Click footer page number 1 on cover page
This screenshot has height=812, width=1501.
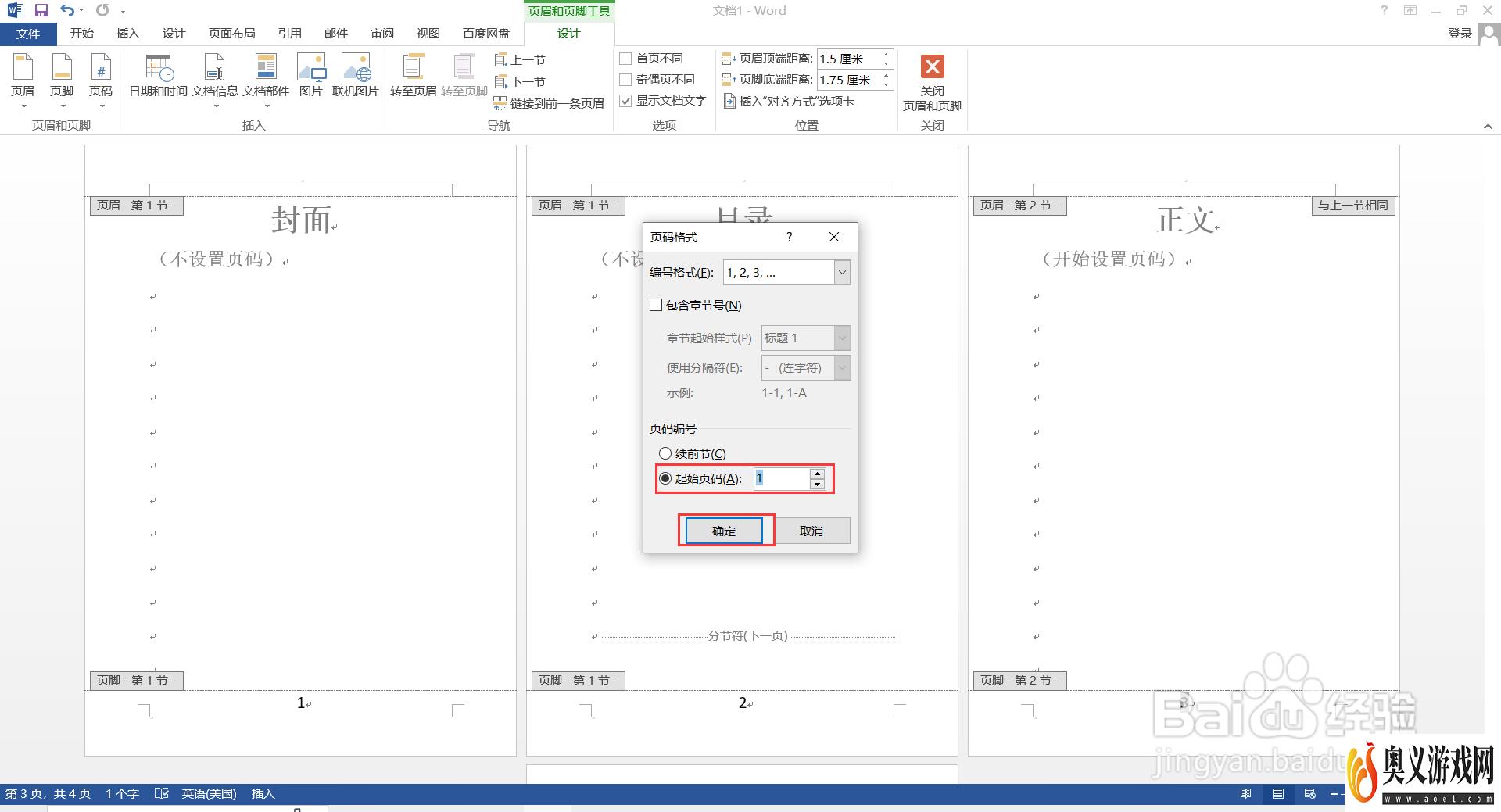click(x=301, y=703)
